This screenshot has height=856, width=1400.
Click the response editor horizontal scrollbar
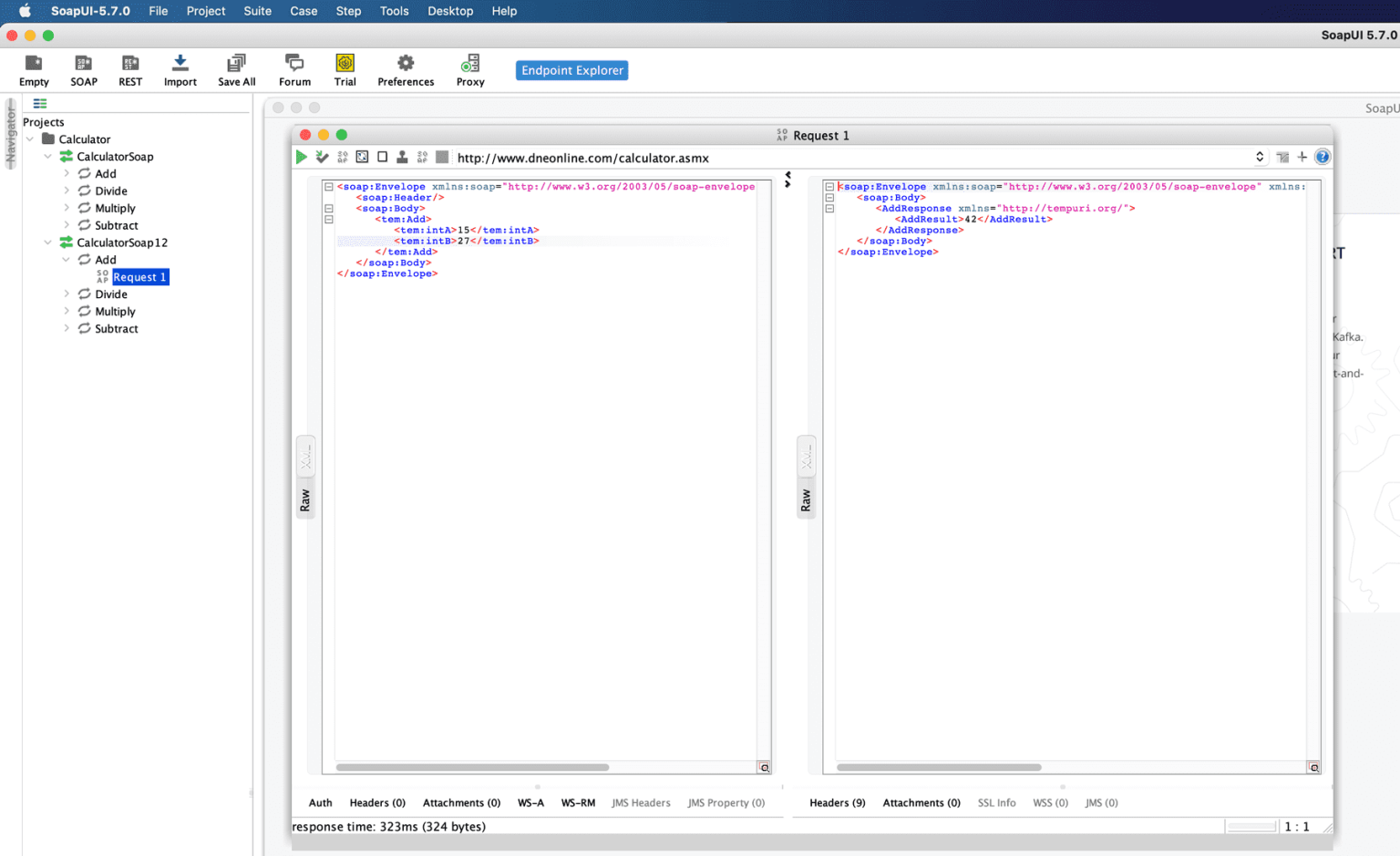(939, 768)
